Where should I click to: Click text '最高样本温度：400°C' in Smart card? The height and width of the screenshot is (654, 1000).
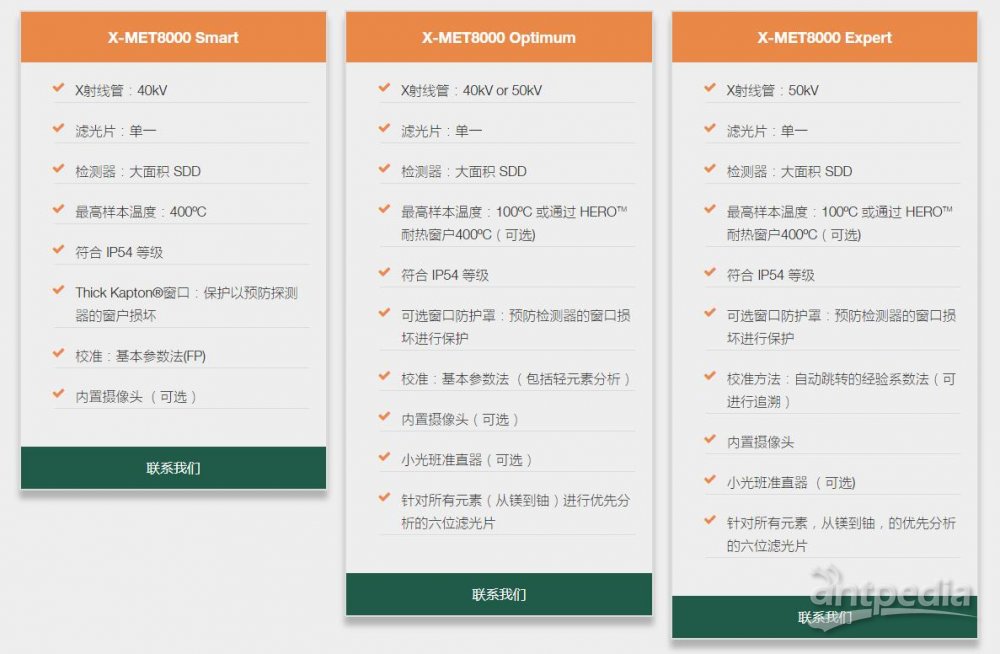141,212
